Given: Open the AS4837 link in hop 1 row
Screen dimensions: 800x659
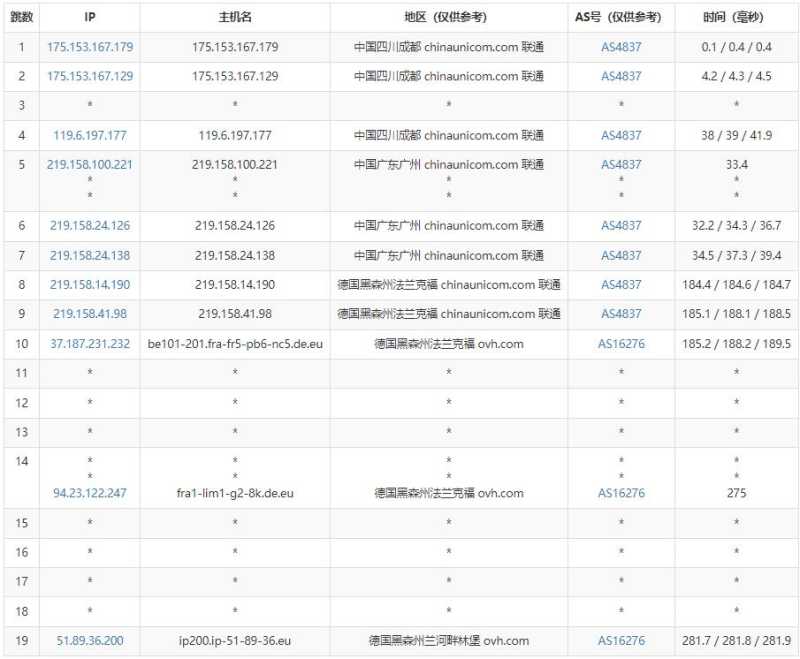Looking at the screenshot, I should coord(621,47).
